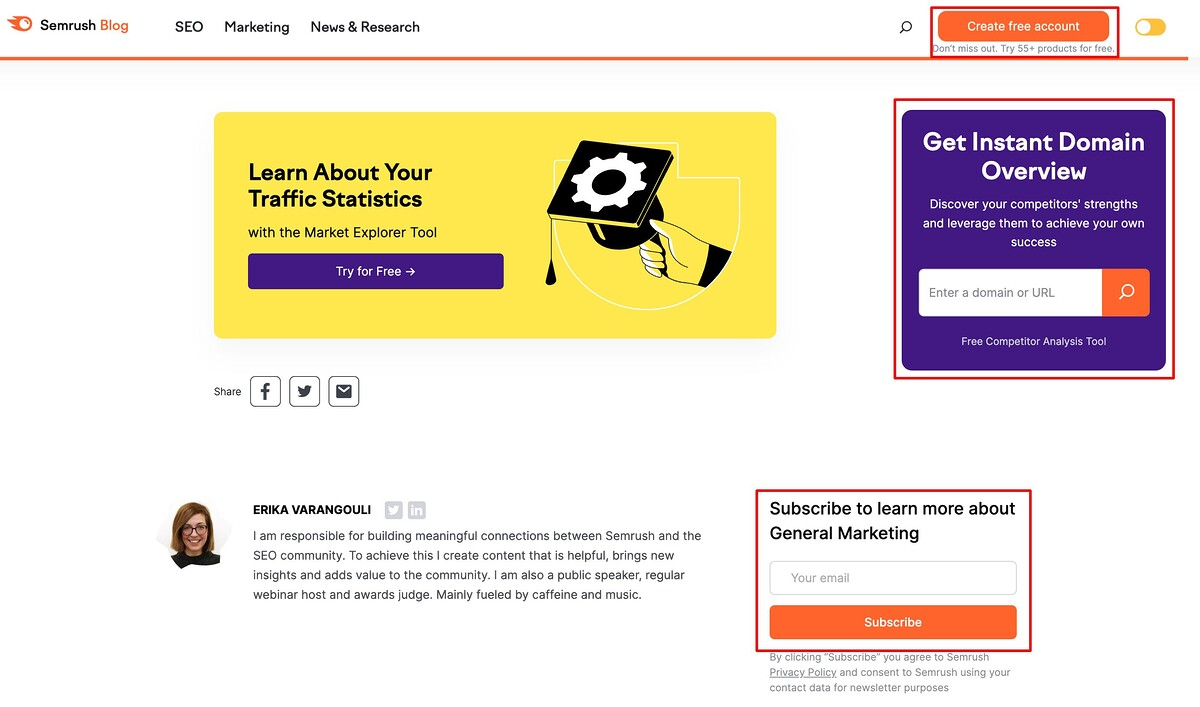Focus the Enter a domain or URL field

point(1010,293)
